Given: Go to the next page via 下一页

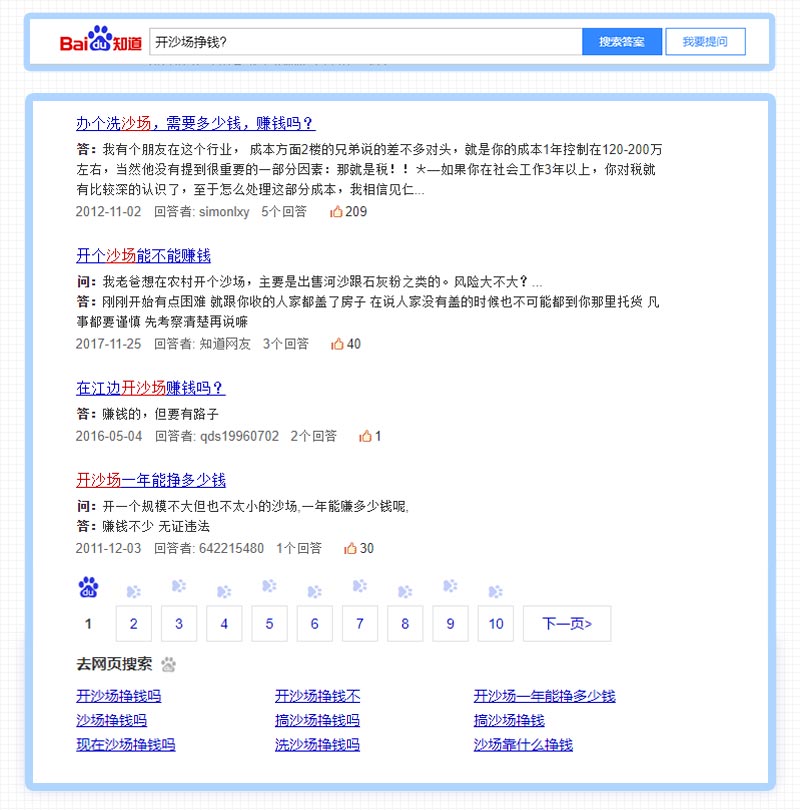Looking at the screenshot, I should coord(566,623).
